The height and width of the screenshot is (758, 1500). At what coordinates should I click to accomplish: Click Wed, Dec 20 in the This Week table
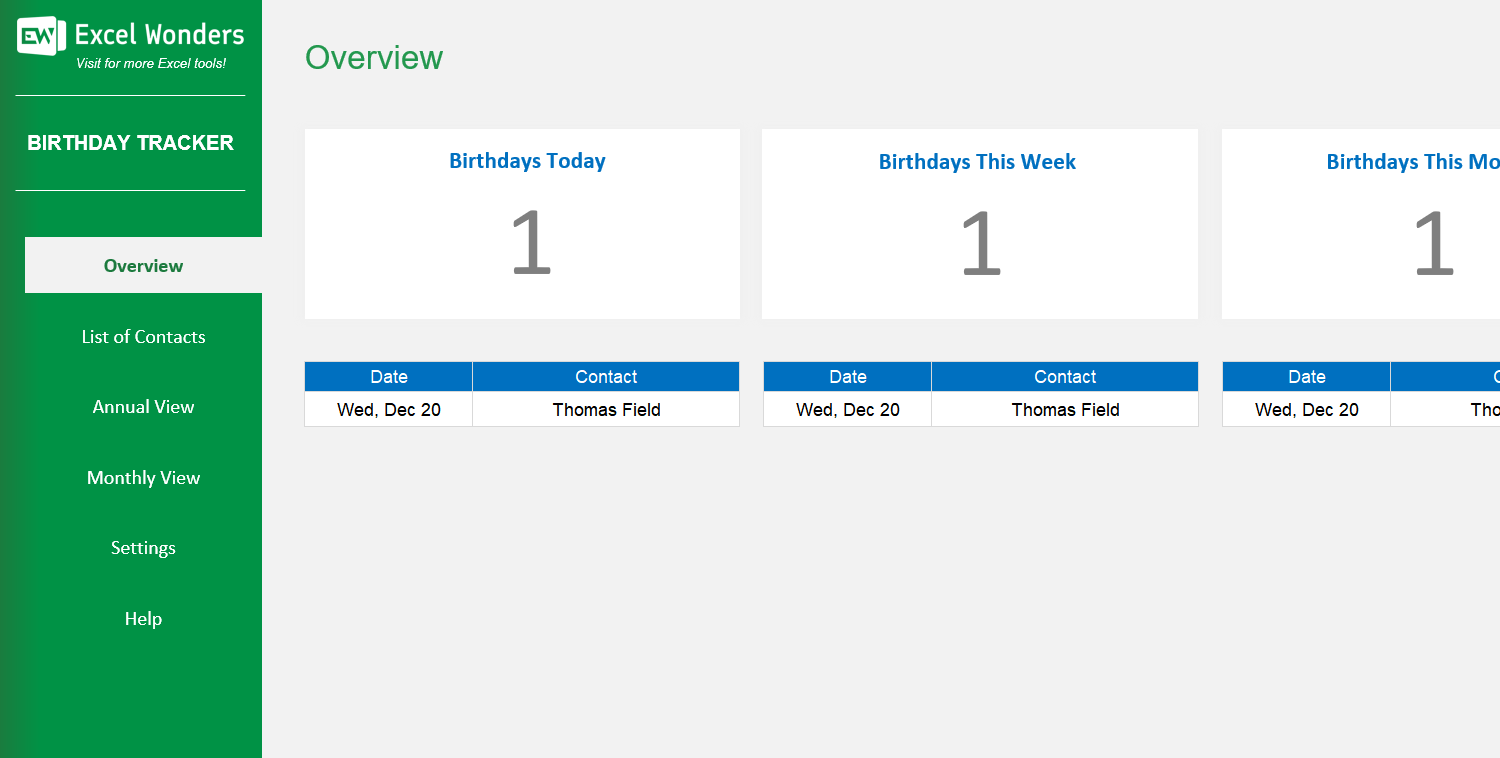(x=847, y=409)
